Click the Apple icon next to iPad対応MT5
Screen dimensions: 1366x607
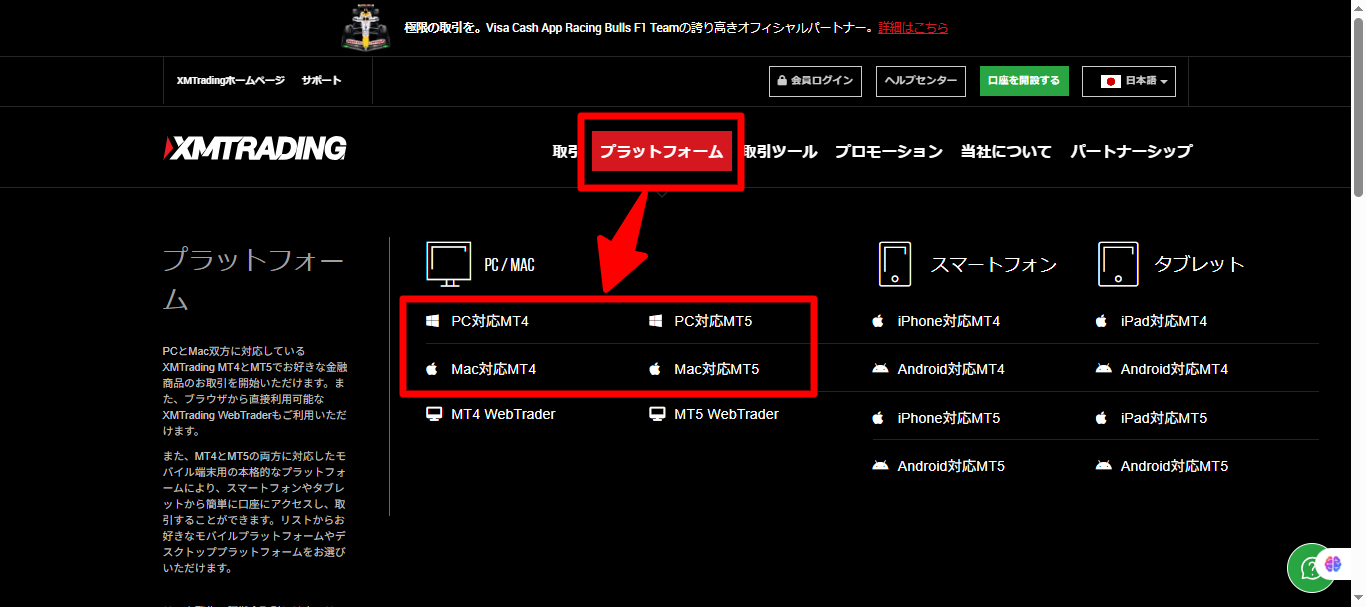1102,417
